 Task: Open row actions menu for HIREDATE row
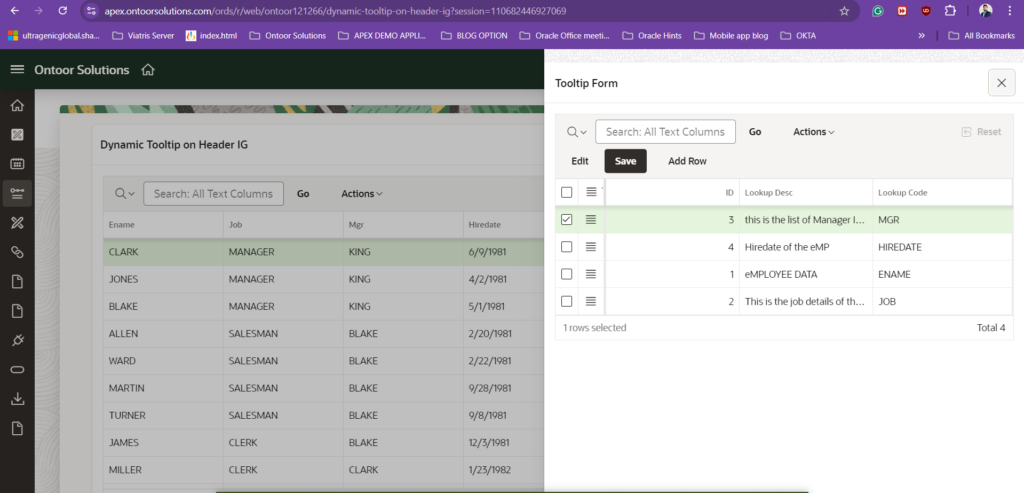pyautogui.click(x=591, y=247)
